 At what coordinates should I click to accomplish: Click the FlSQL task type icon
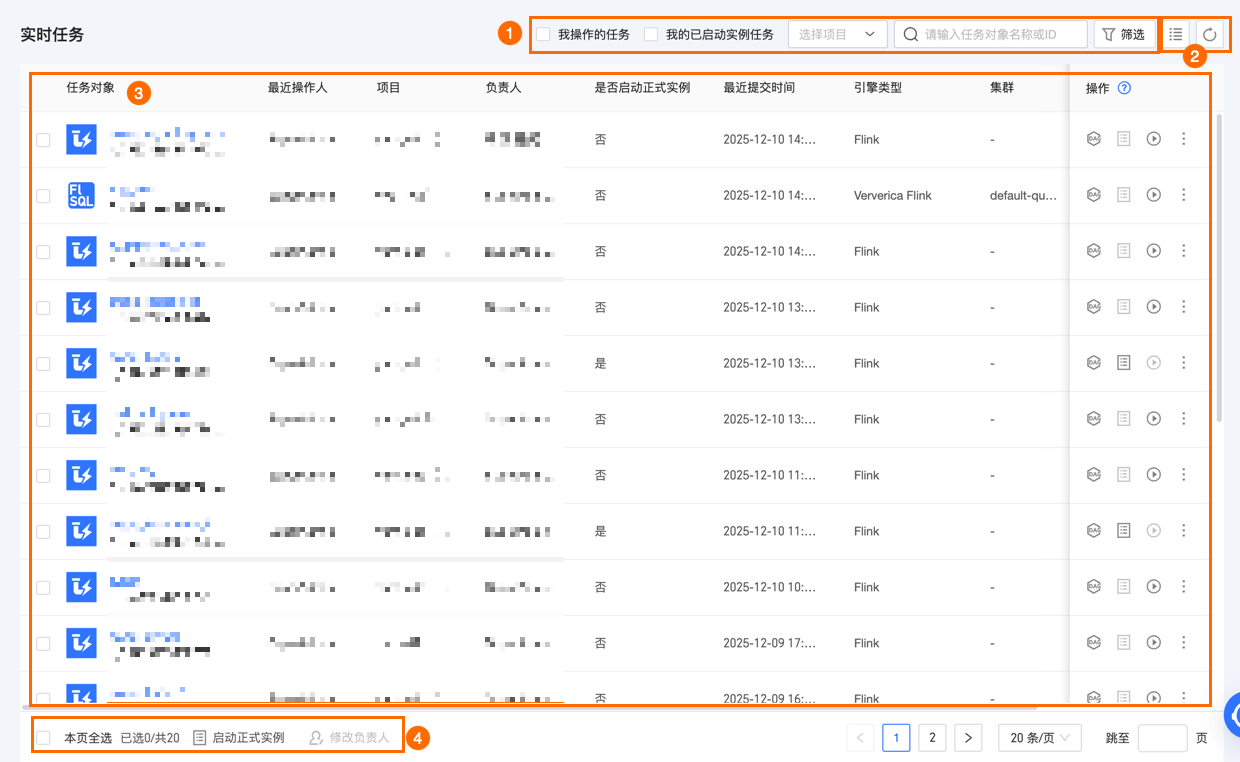(81, 195)
